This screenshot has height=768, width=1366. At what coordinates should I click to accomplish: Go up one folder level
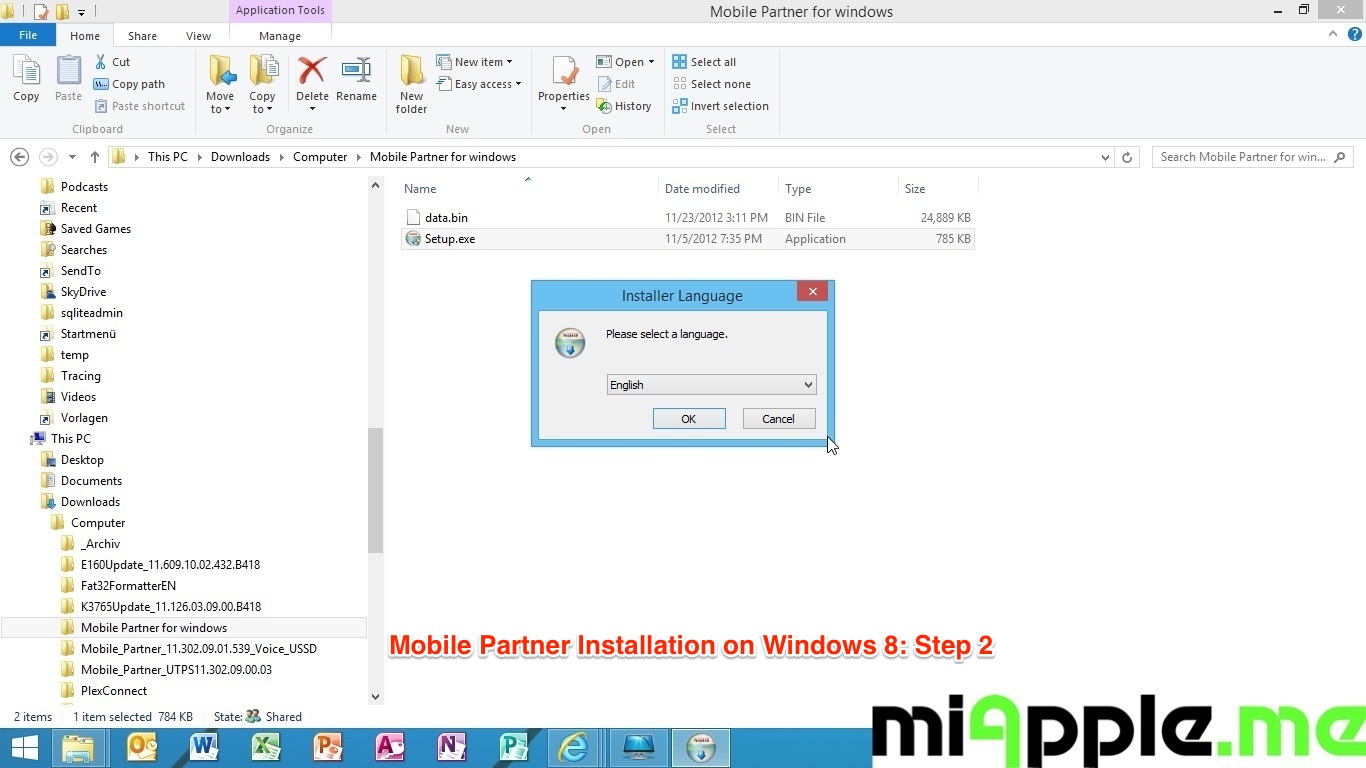coord(95,157)
